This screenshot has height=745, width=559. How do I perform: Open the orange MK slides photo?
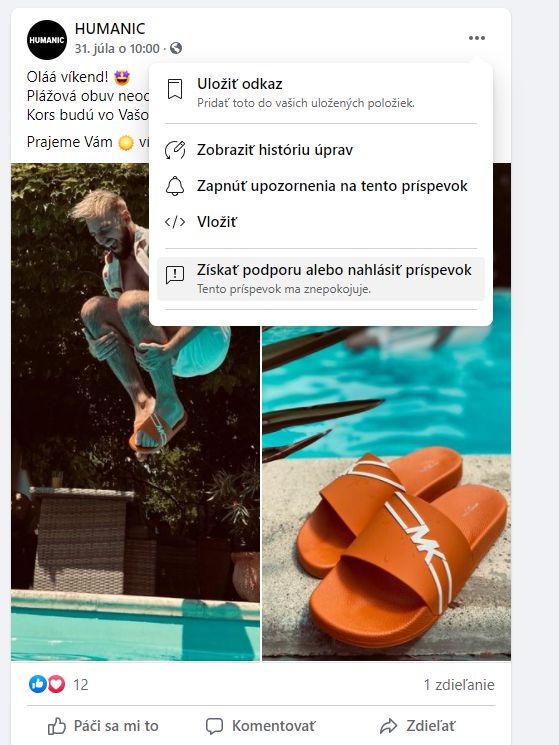[387, 493]
